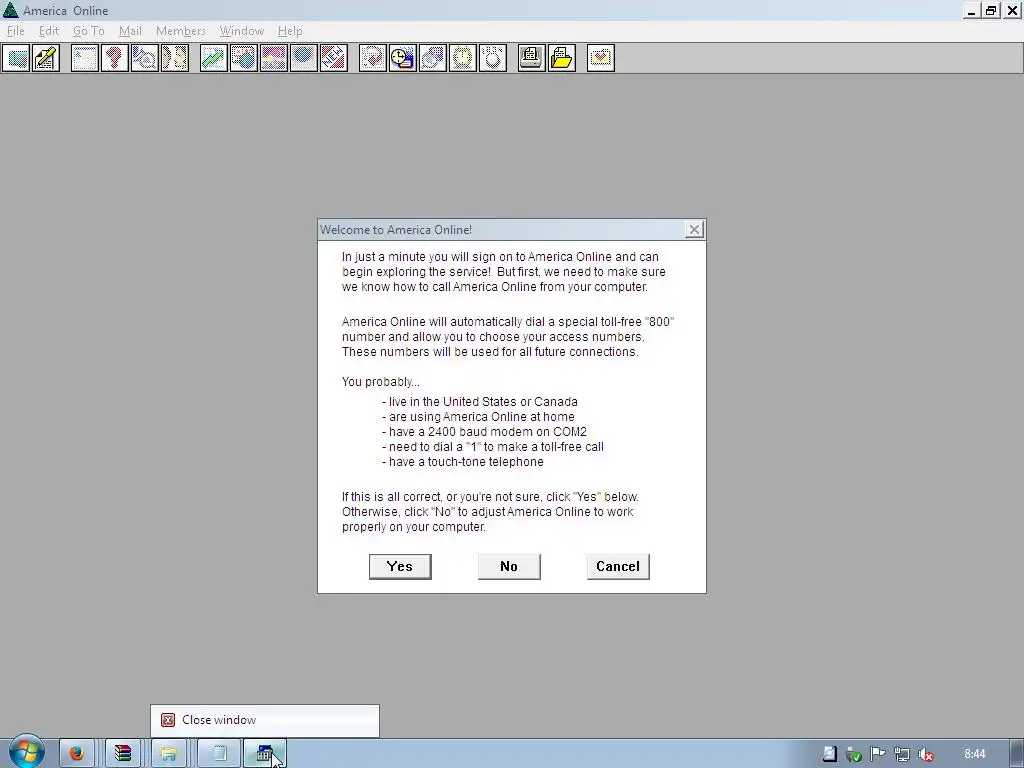Click the green stock chart arrow icon

click(214, 58)
